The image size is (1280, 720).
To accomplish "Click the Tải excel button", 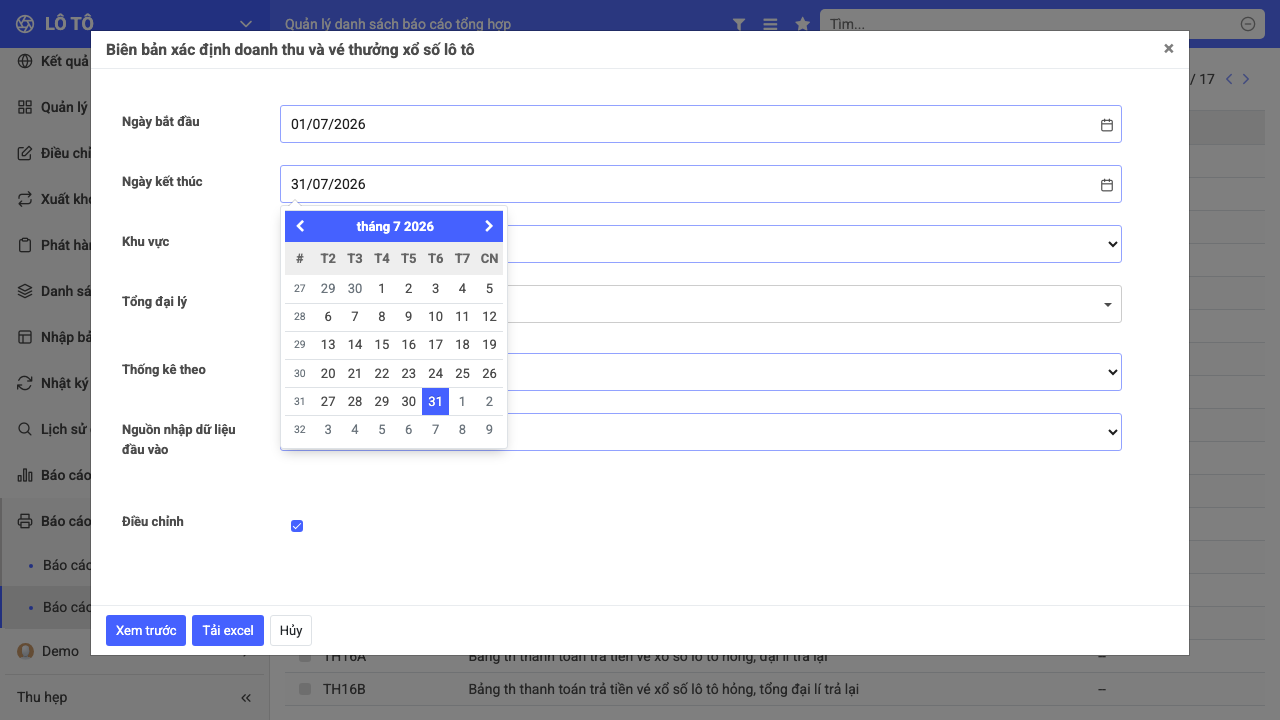I will click(228, 630).
